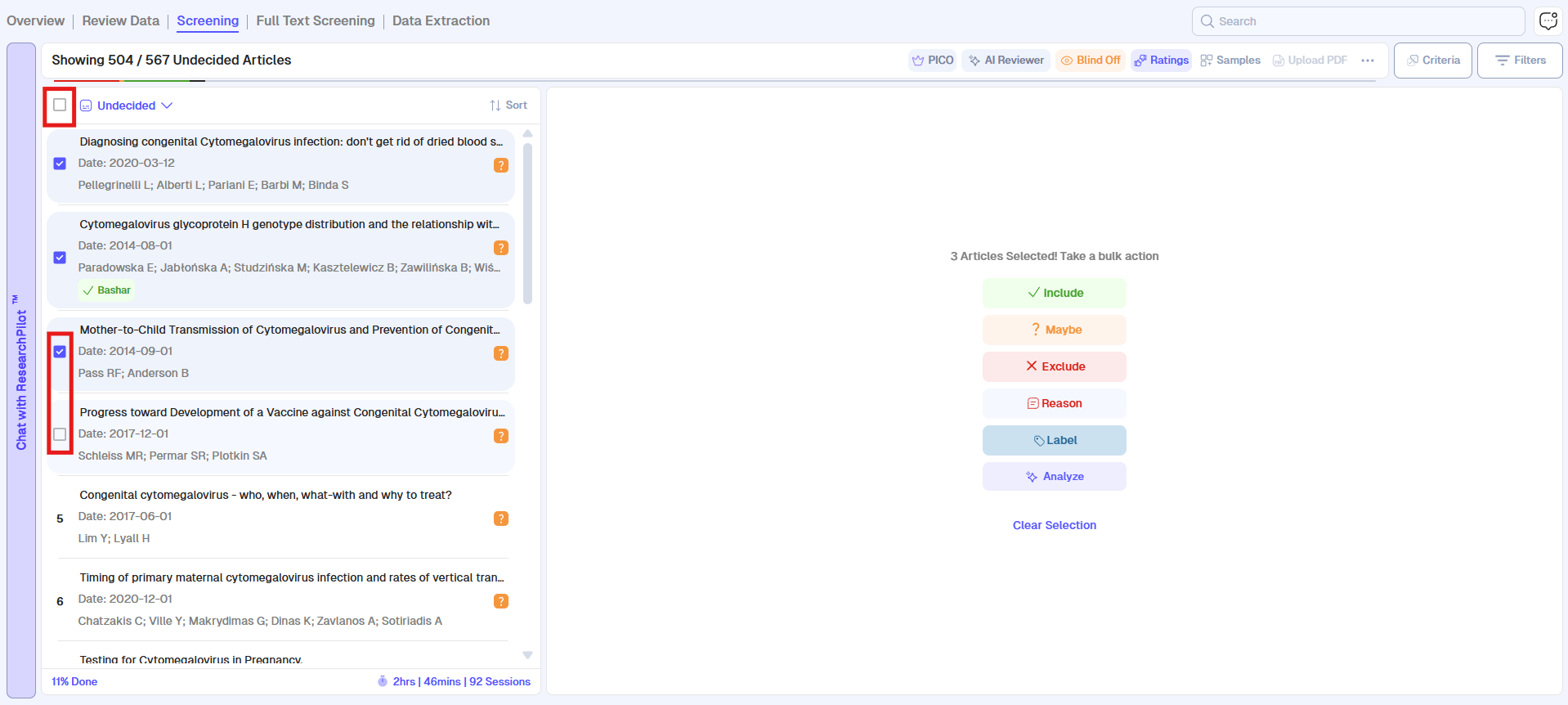This screenshot has height=705, width=1568.
Task: Tick the select-all checkbox above article list
Action: click(x=60, y=105)
